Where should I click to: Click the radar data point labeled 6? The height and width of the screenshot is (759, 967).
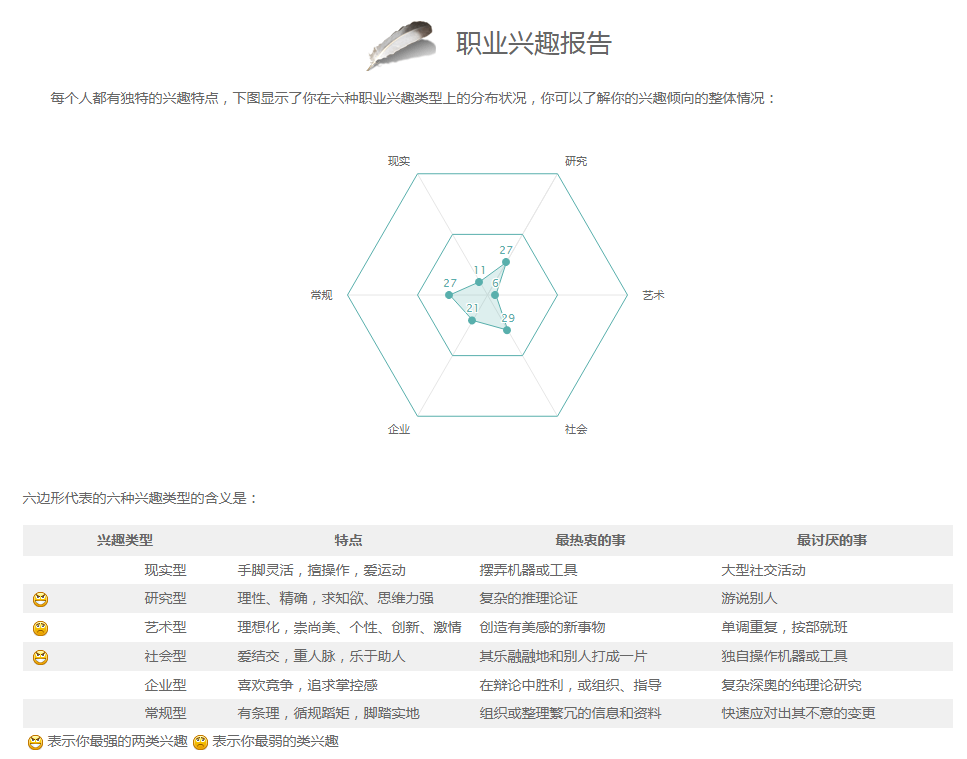coord(494,295)
